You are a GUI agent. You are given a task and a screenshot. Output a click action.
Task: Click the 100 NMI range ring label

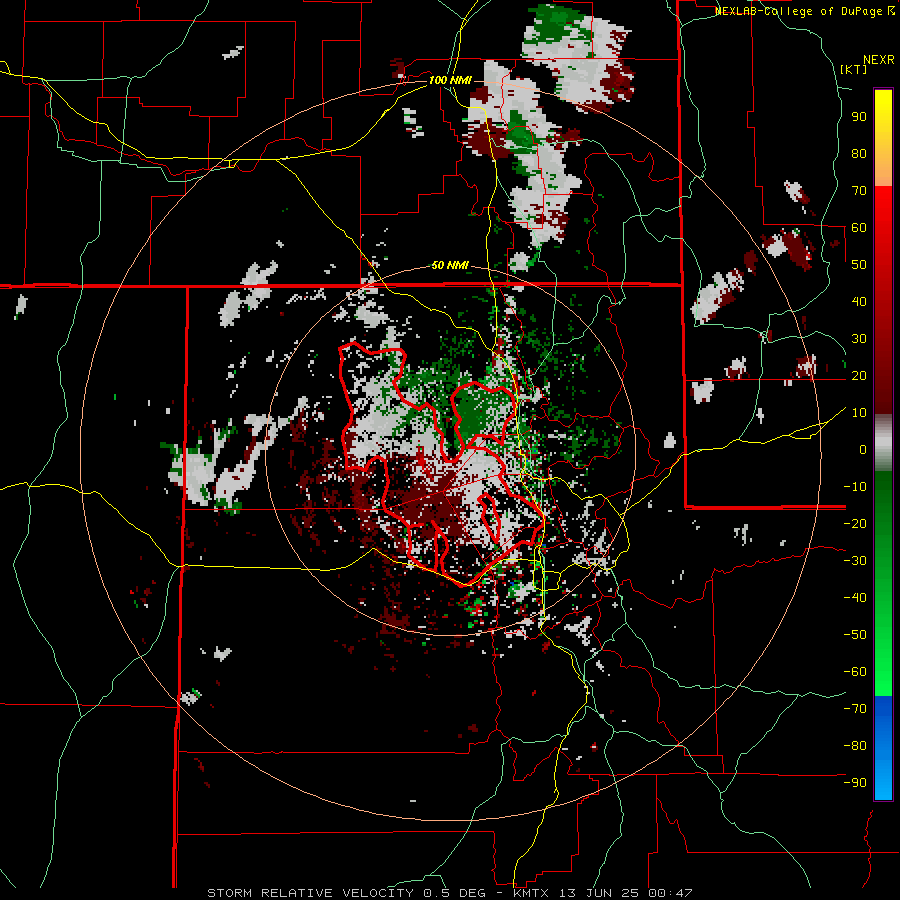[x=450, y=80]
